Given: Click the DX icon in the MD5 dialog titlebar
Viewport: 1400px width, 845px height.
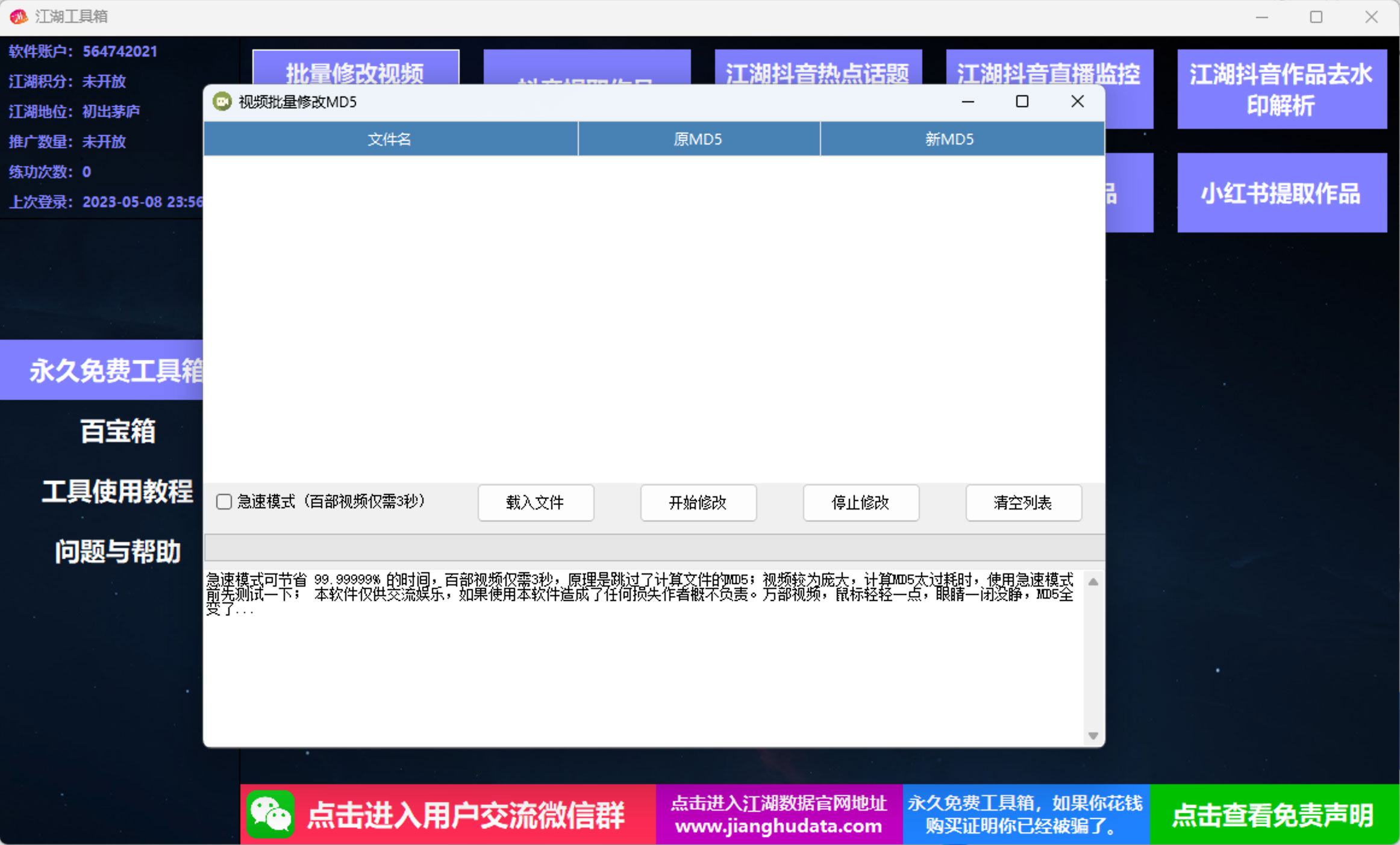Looking at the screenshot, I should (222, 102).
